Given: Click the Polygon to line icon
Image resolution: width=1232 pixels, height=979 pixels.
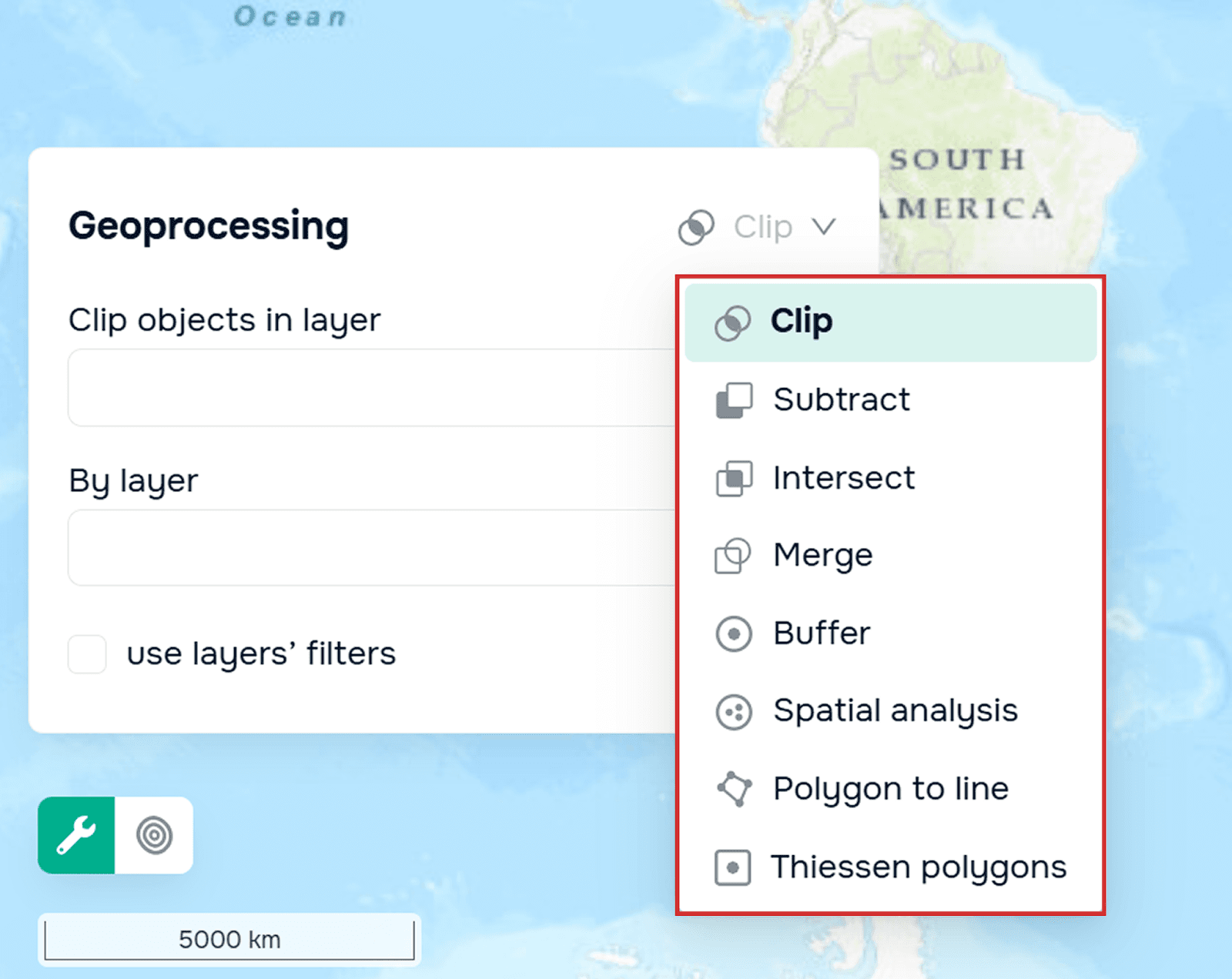Looking at the screenshot, I should point(734,789).
